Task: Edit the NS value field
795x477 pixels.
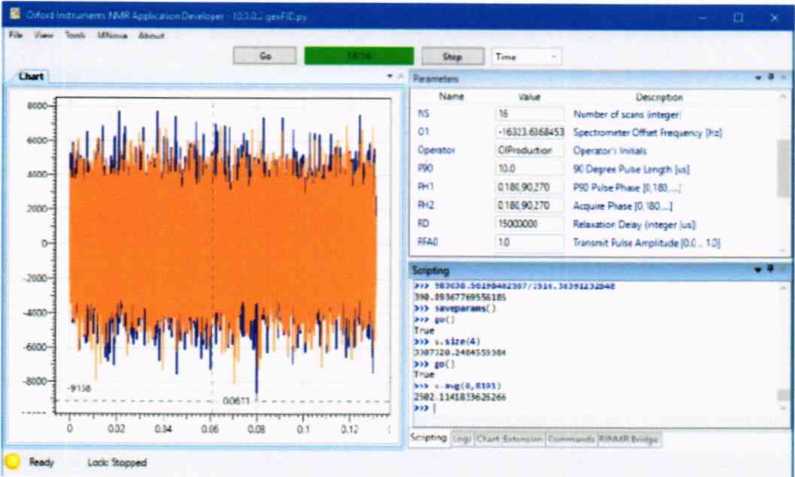Action: pos(529,115)
